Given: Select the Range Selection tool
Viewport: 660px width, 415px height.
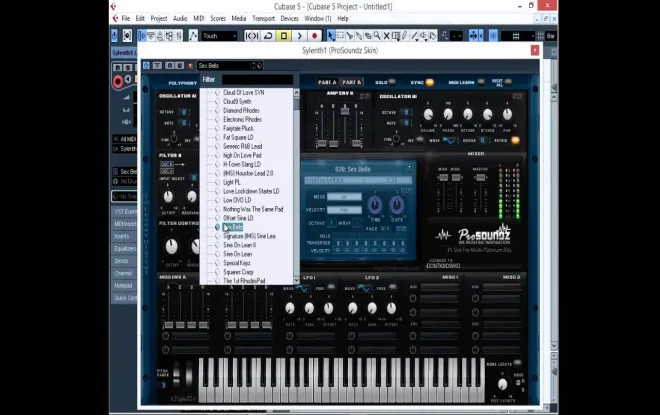Looking at the screenshot, I should pyautogui.click(x=340, y=36).
